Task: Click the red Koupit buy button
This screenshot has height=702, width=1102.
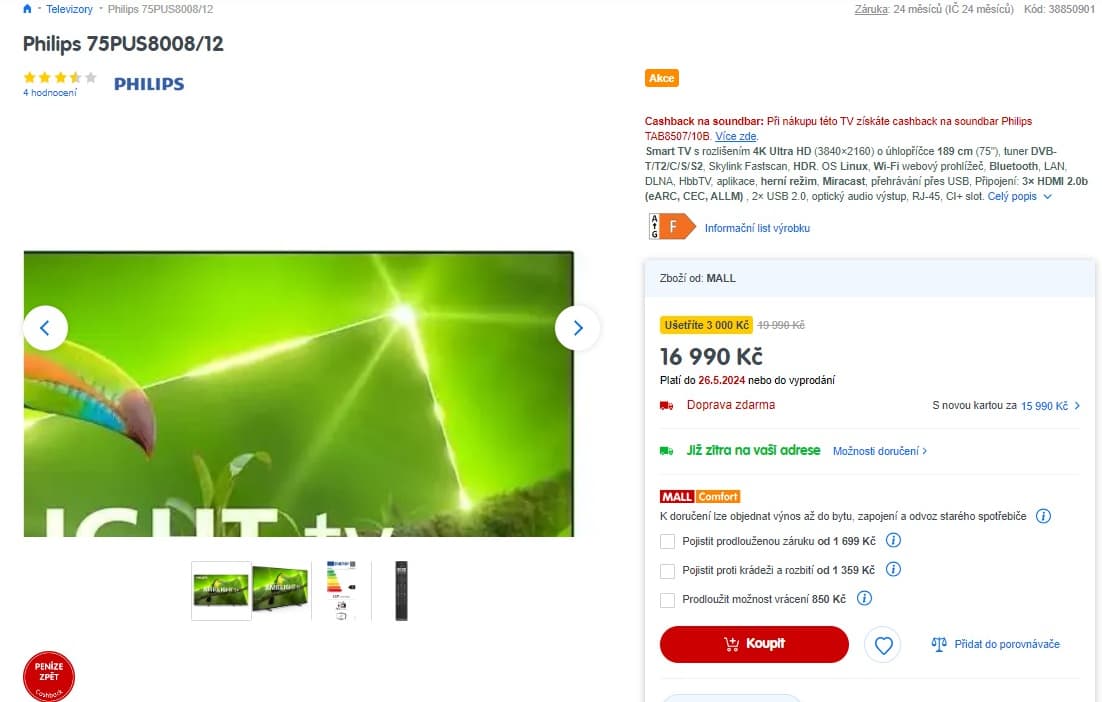Action: 754,644
